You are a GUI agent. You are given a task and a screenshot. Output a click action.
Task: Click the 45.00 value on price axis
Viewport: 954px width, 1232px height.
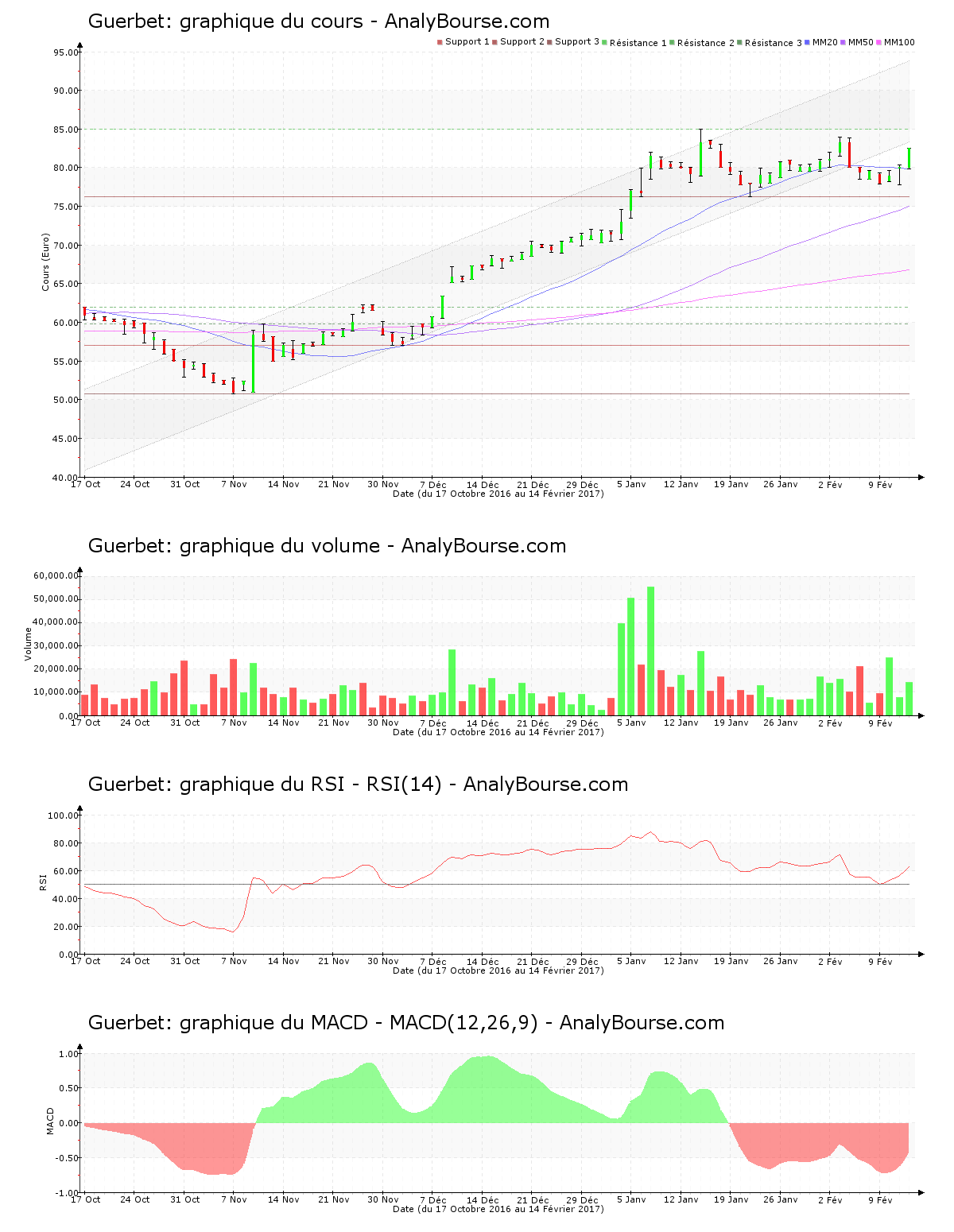tap(66, 439)
